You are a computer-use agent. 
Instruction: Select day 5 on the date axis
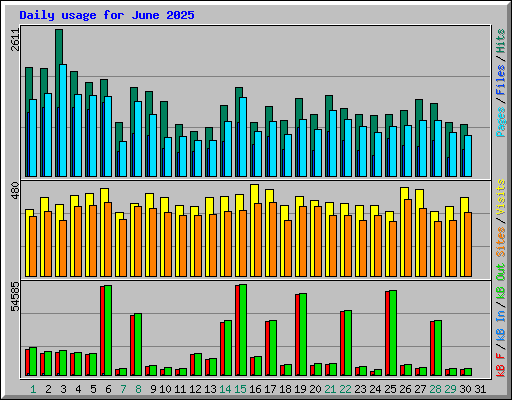(x=93, y=389)
